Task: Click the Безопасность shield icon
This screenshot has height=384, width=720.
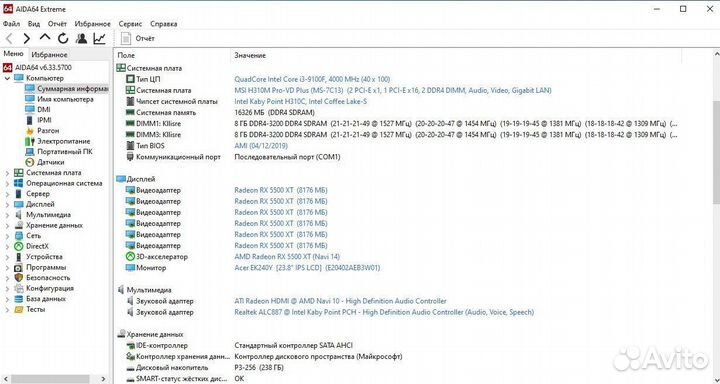Action: click(19, 278)
